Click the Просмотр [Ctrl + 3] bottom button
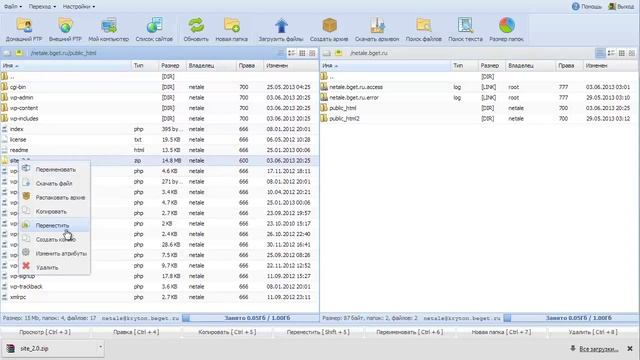The image size is (640, 360). click(45, 332)
